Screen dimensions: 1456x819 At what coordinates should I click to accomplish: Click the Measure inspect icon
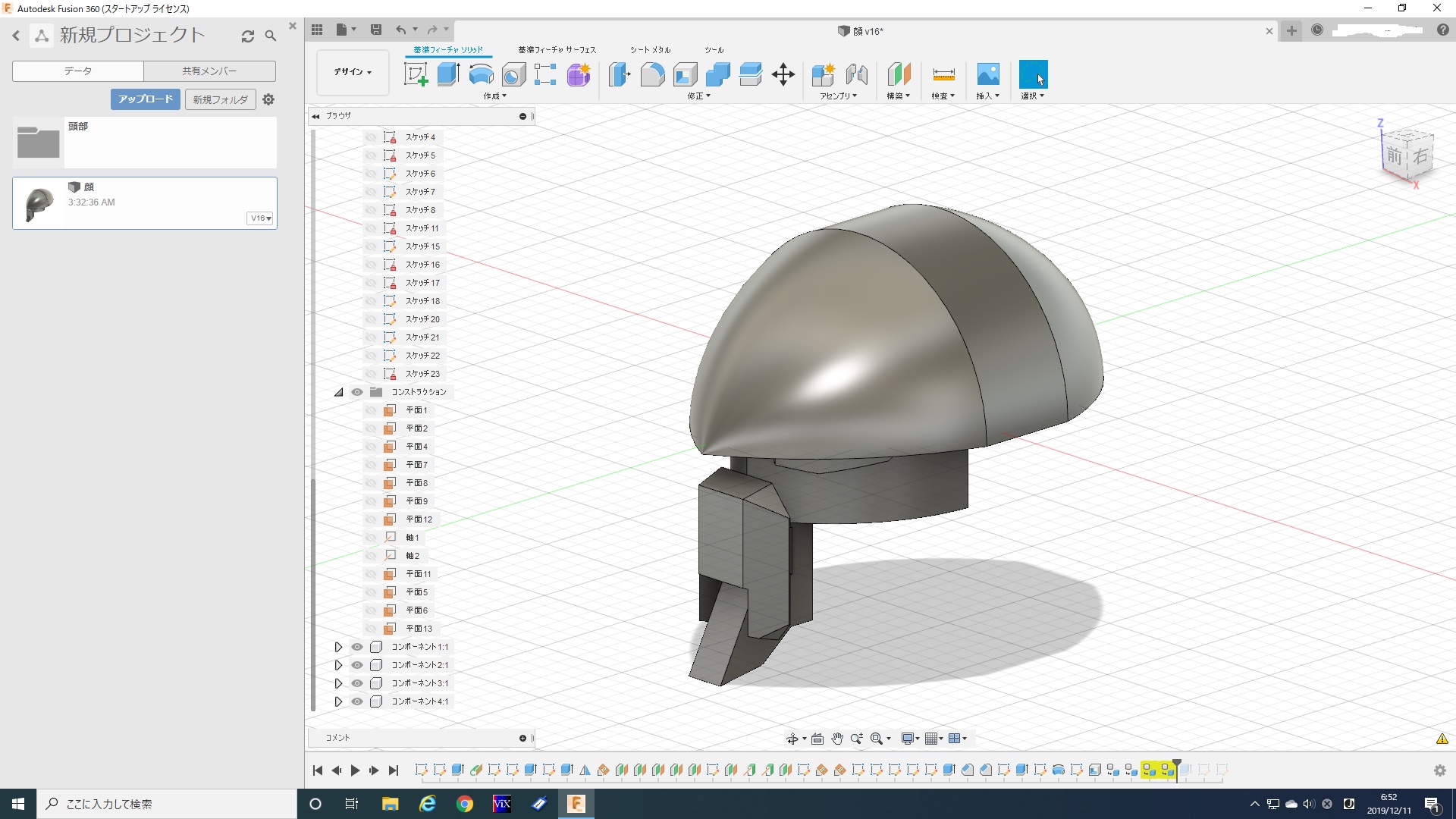click(943, 74)
